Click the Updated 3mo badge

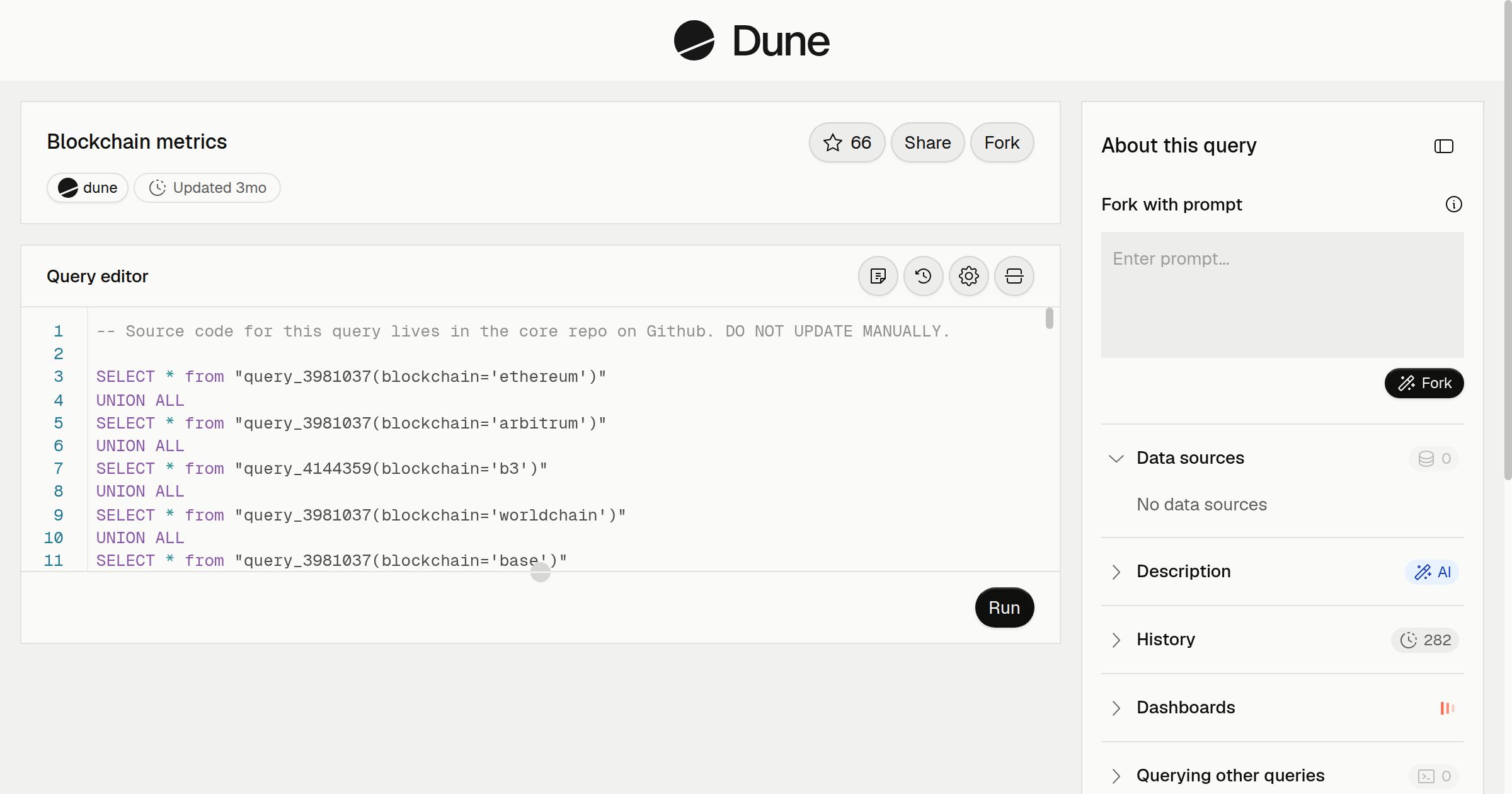[x=207, y=188]
